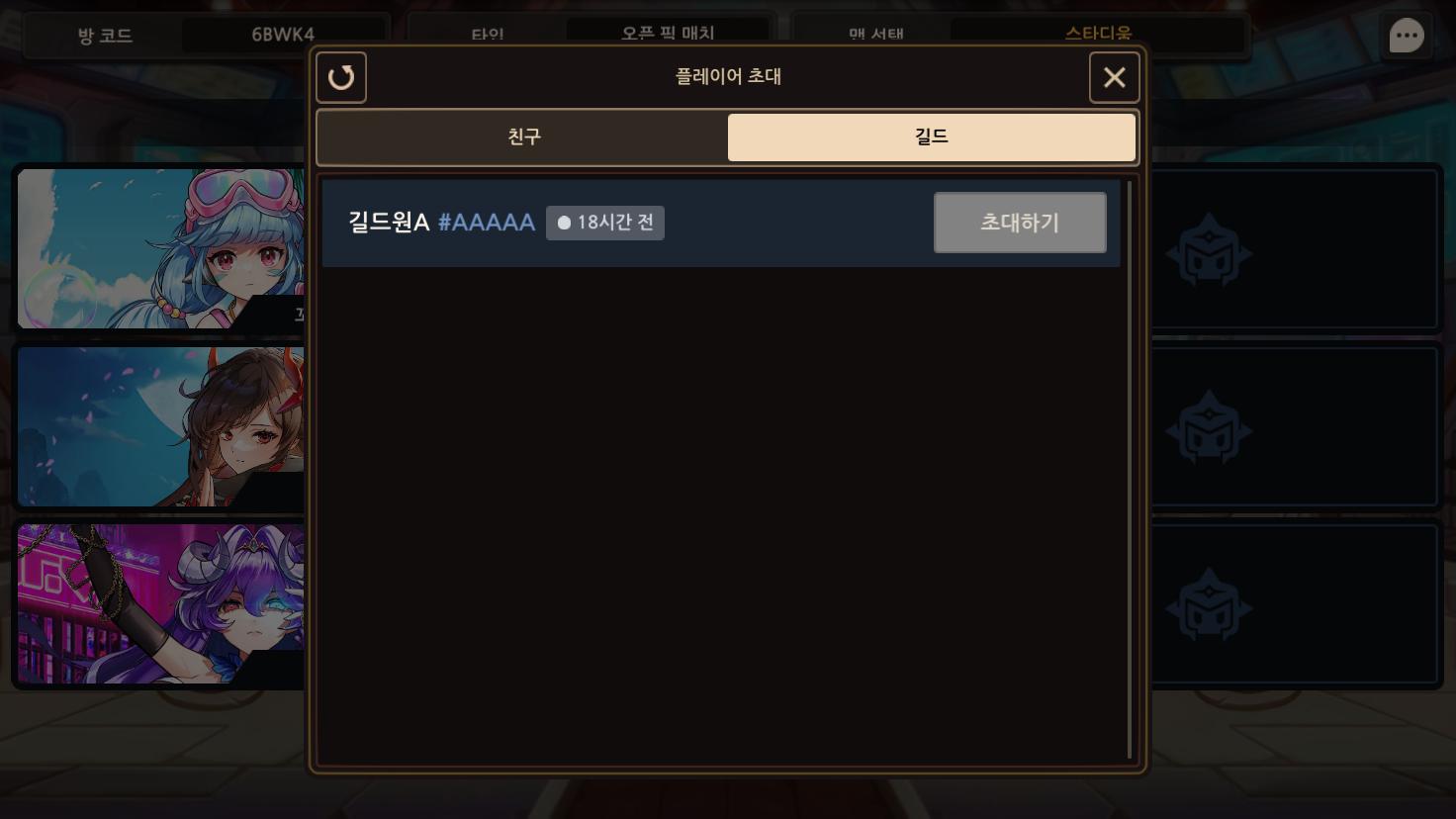1456x819 pixels.
Task: Click the 길드원A member name
Action: [389, 223]
